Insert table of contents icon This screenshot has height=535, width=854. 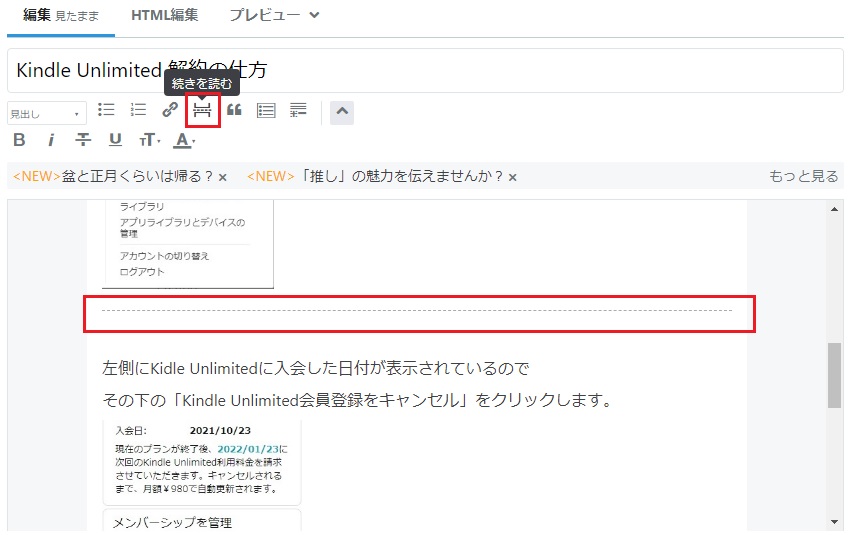click(x=266, y=111)
